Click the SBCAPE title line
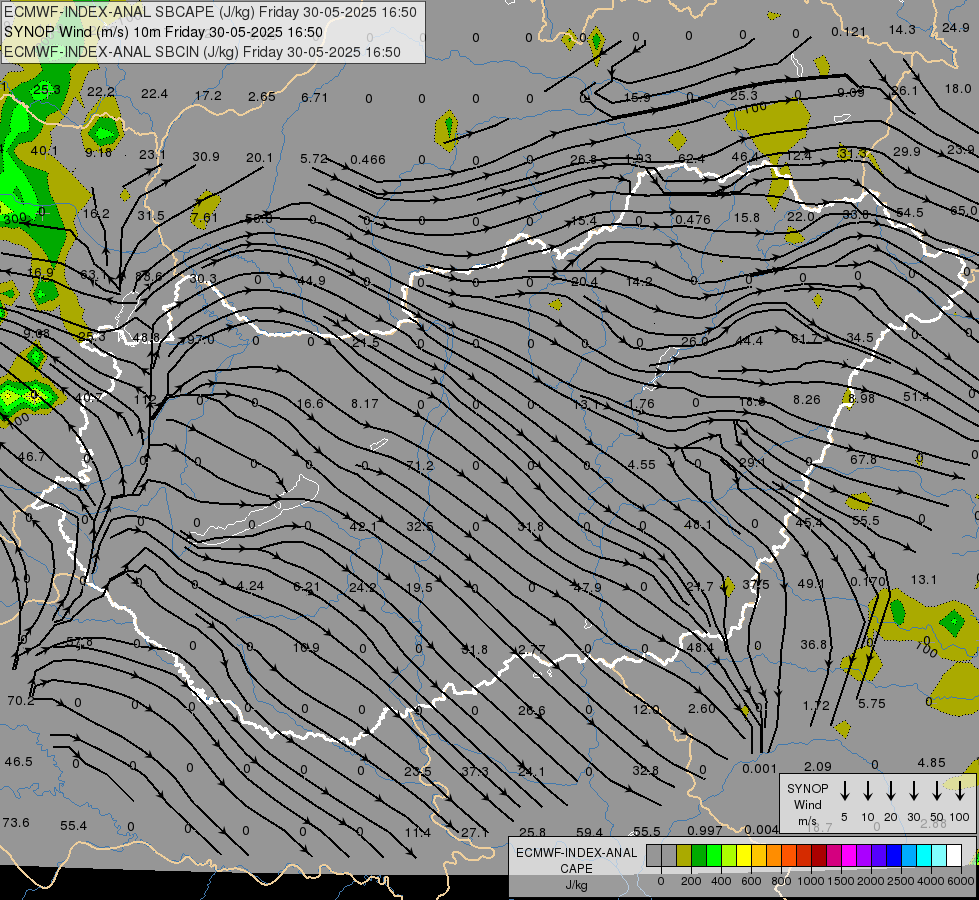The image size is (979, 900). (x=210, y=12)
